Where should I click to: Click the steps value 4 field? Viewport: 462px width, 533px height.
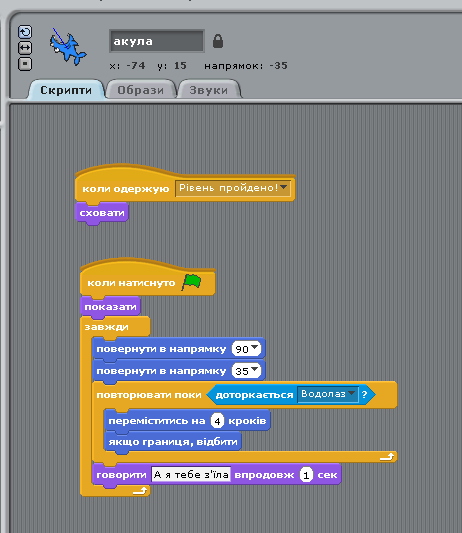coord(217,421)
